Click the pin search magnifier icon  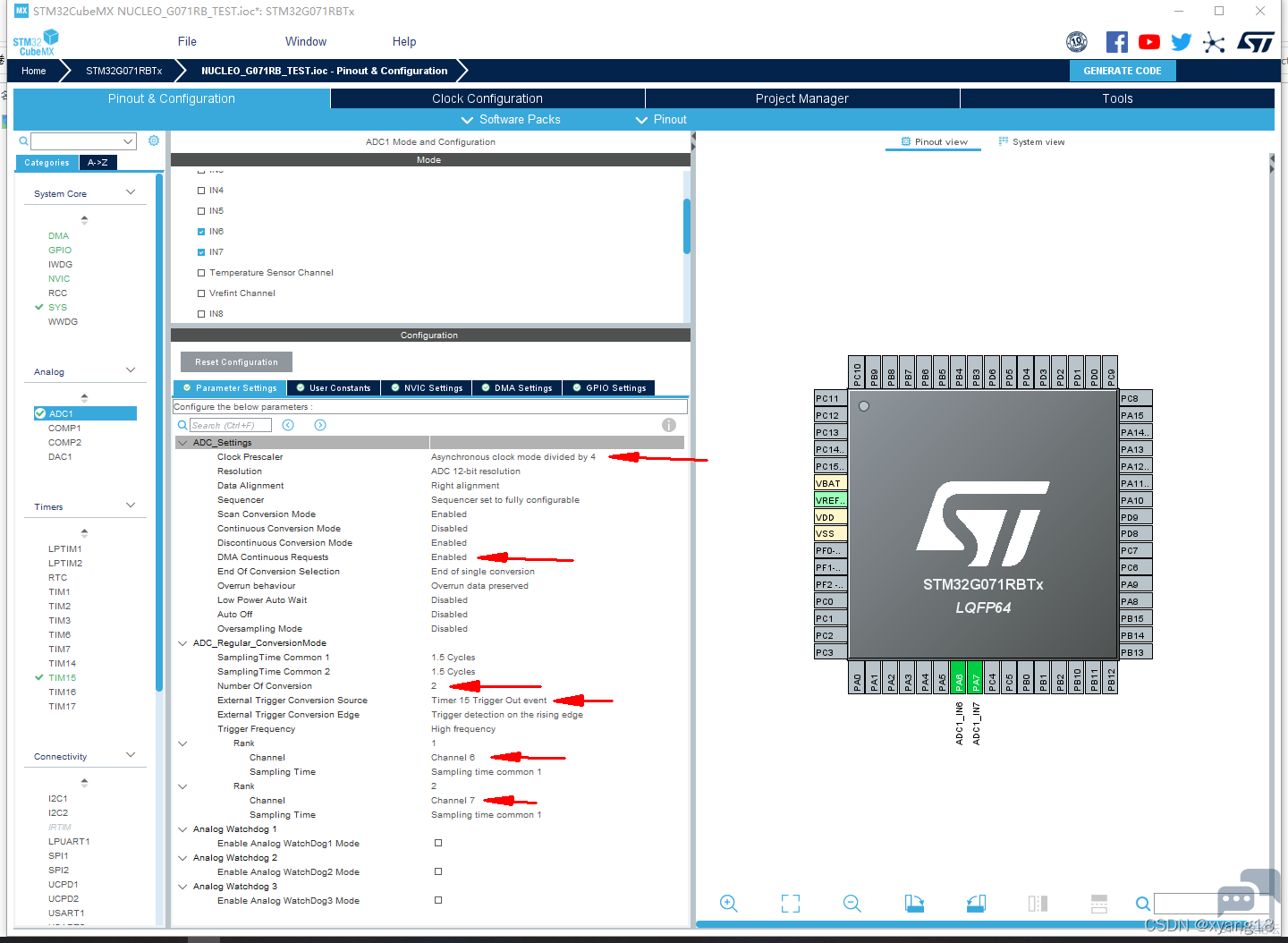(1143, 904)
